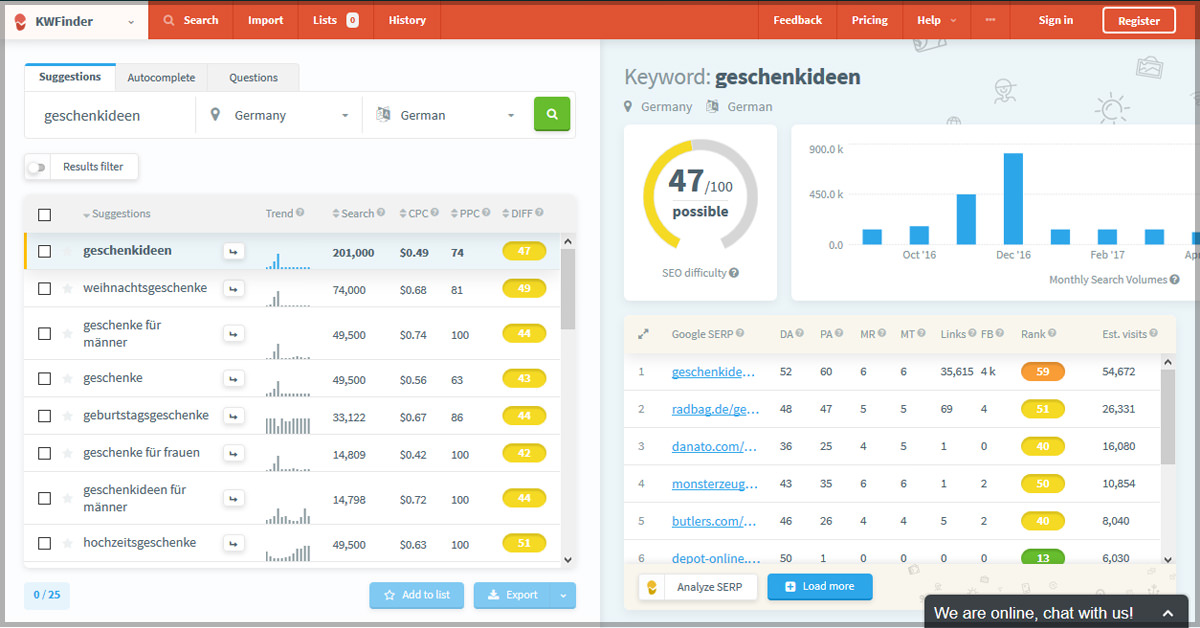Tick the select-all checkbox in table header

44,214
